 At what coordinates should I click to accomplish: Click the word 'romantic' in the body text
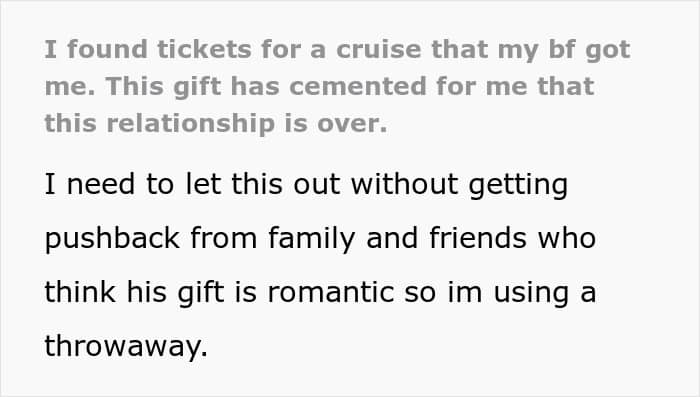(x=331, y=292)
